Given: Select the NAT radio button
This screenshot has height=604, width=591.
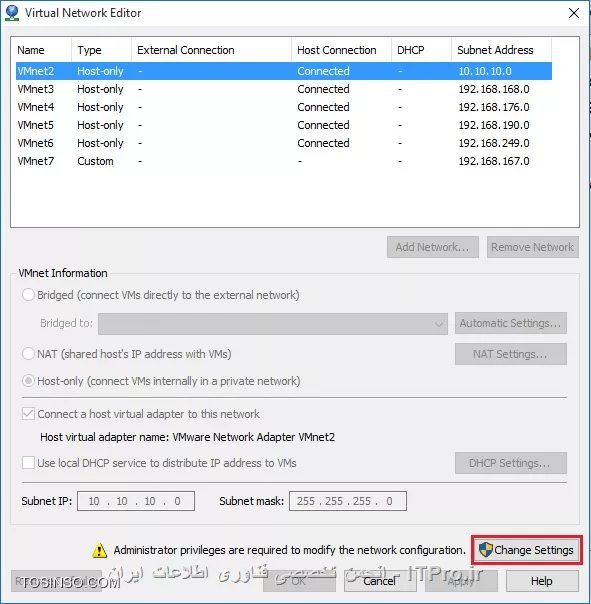Looking at the screenshot, I should pos(28,354).
